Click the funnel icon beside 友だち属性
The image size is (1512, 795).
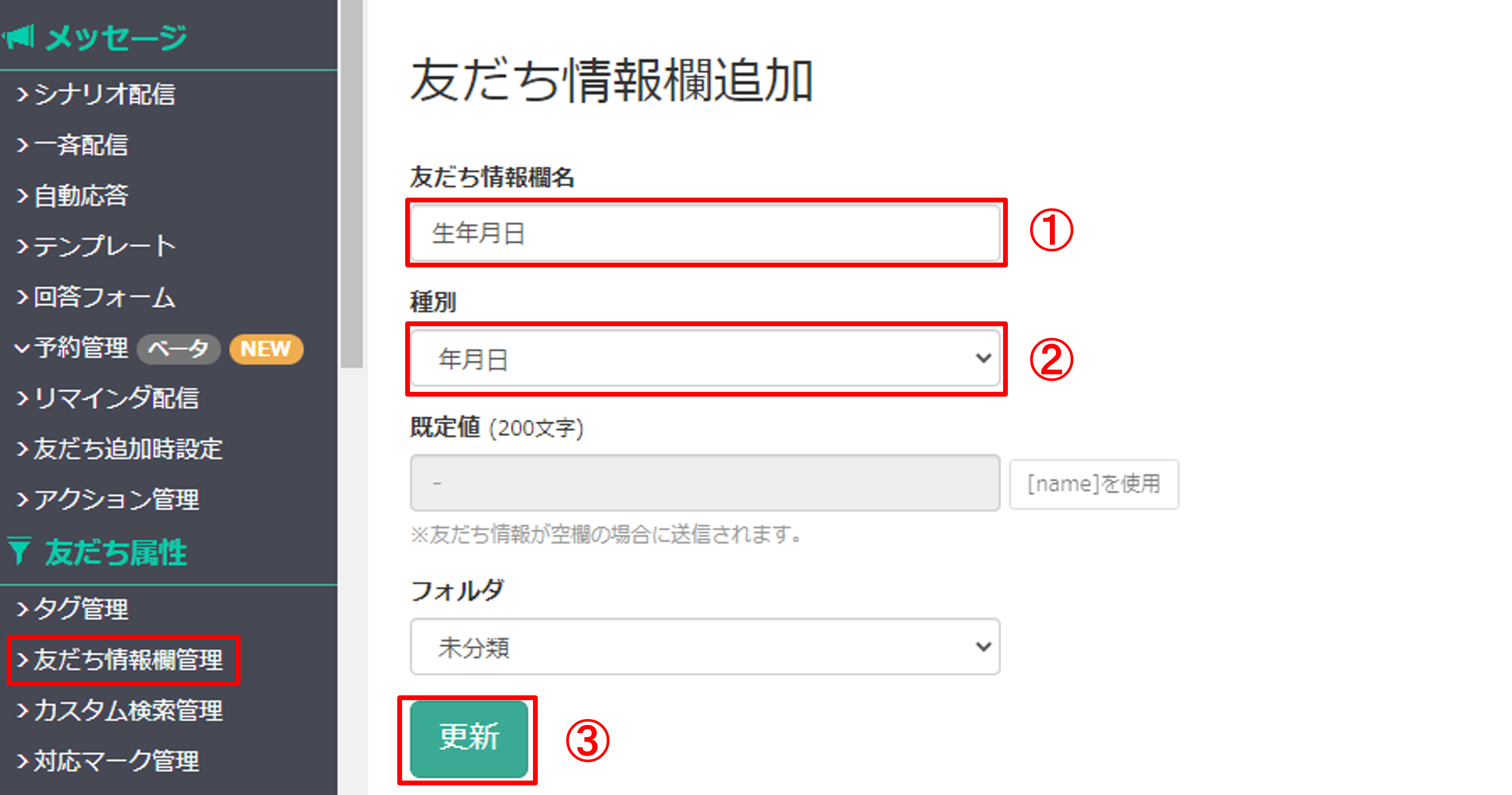[x=19, y=551]
